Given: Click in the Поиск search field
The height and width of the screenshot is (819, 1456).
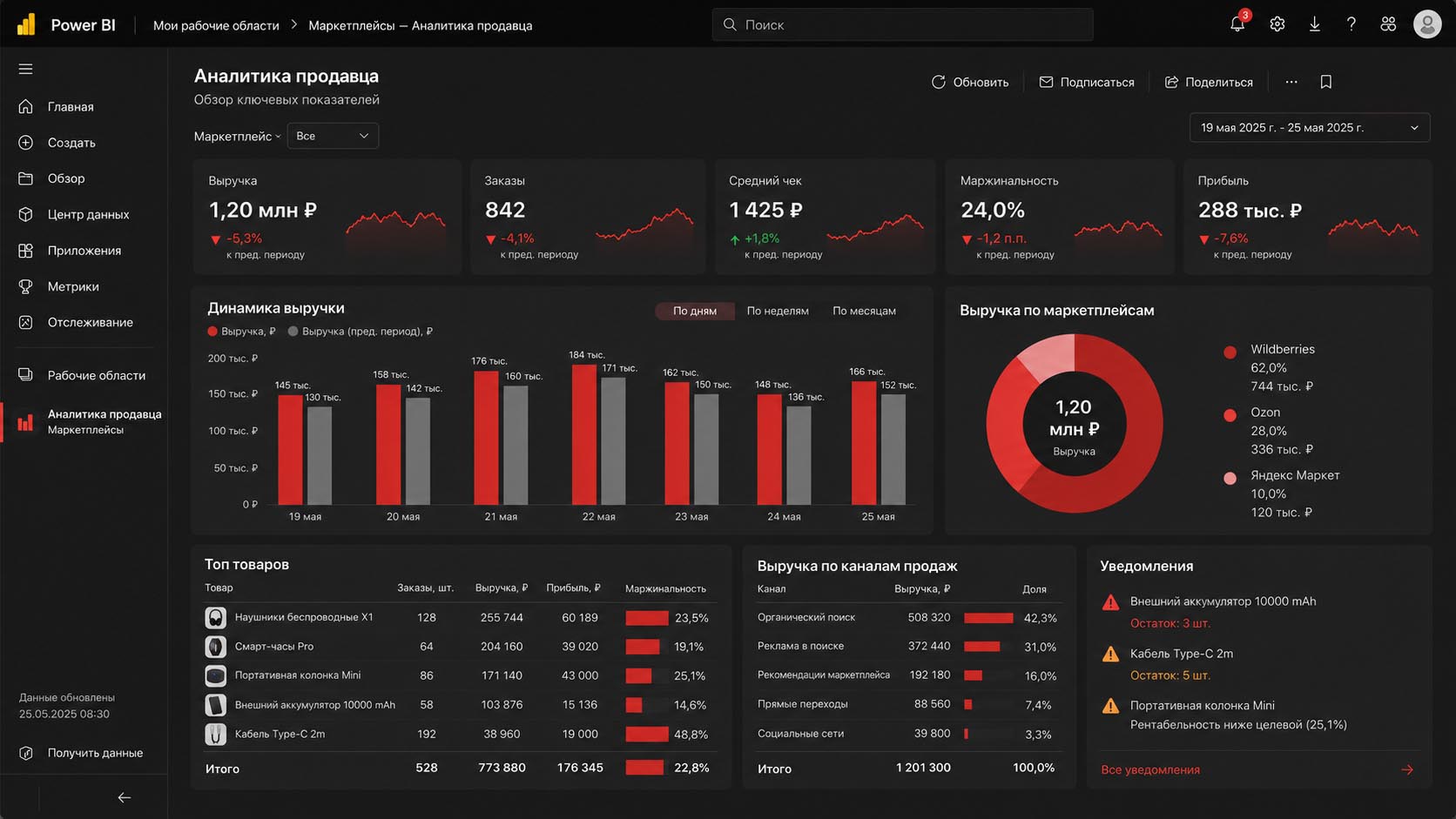Looking at the screenshot, I should 902,24.
